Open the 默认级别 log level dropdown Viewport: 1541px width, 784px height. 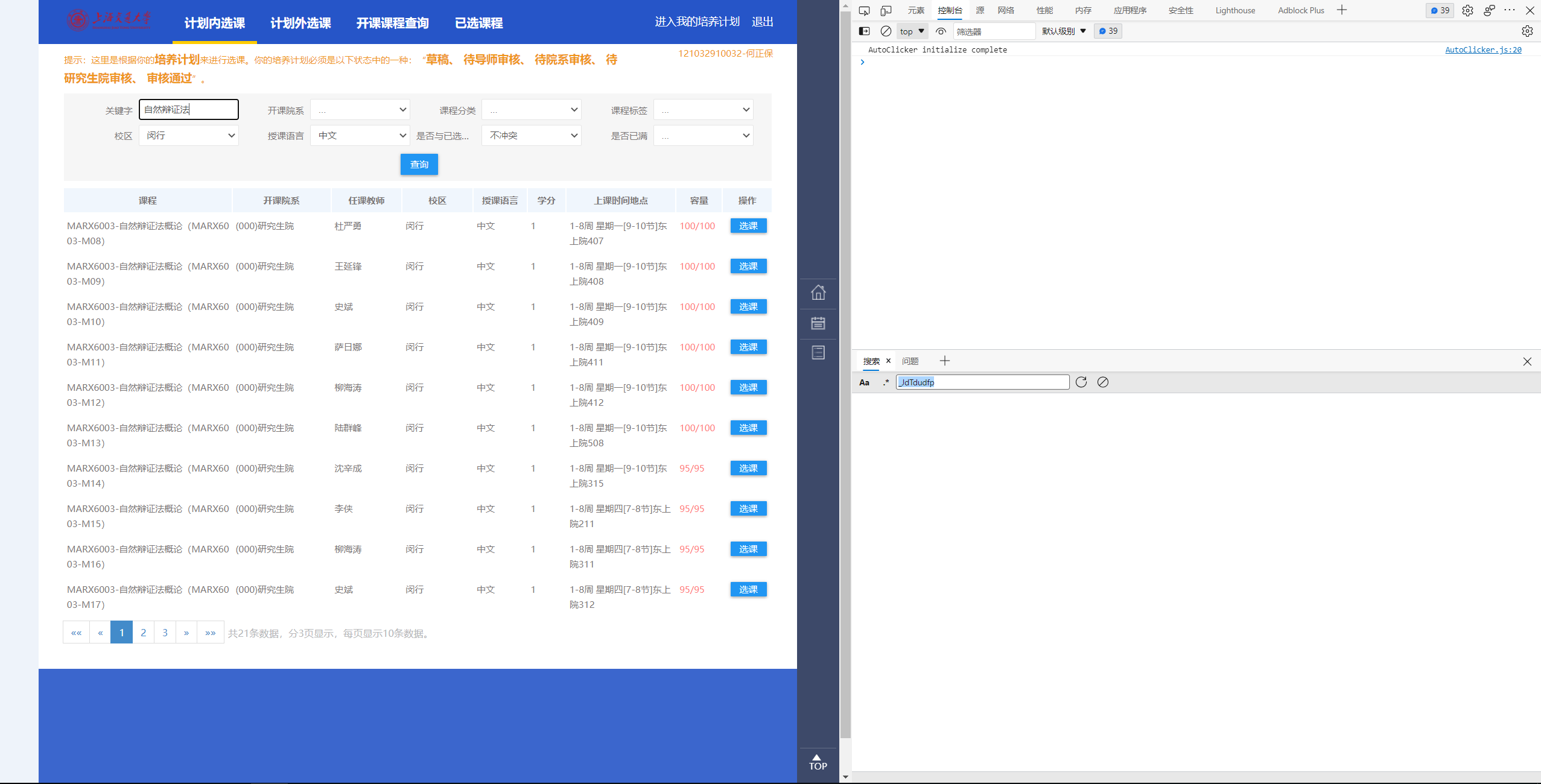tap(1064, 31)
